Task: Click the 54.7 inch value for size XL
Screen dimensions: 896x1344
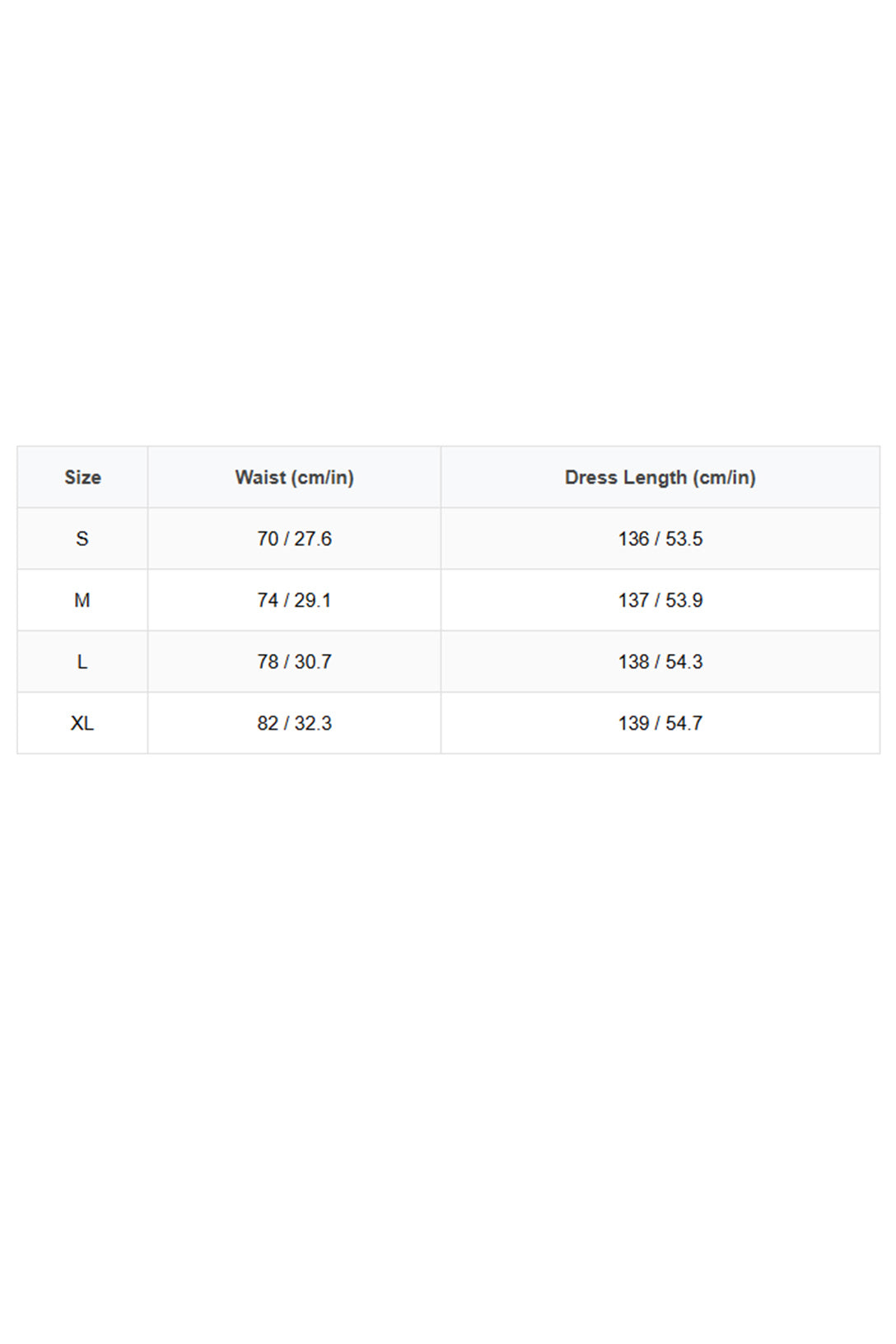Action: (x=684, y=723)
